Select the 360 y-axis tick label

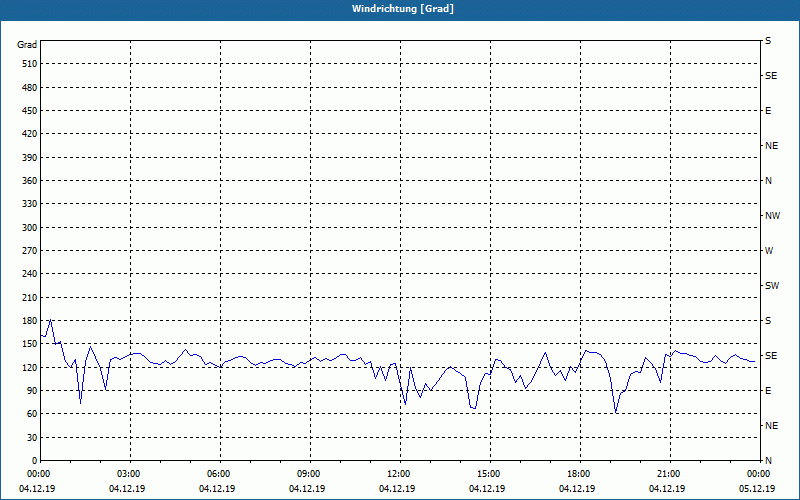click(x=30, y=181)
